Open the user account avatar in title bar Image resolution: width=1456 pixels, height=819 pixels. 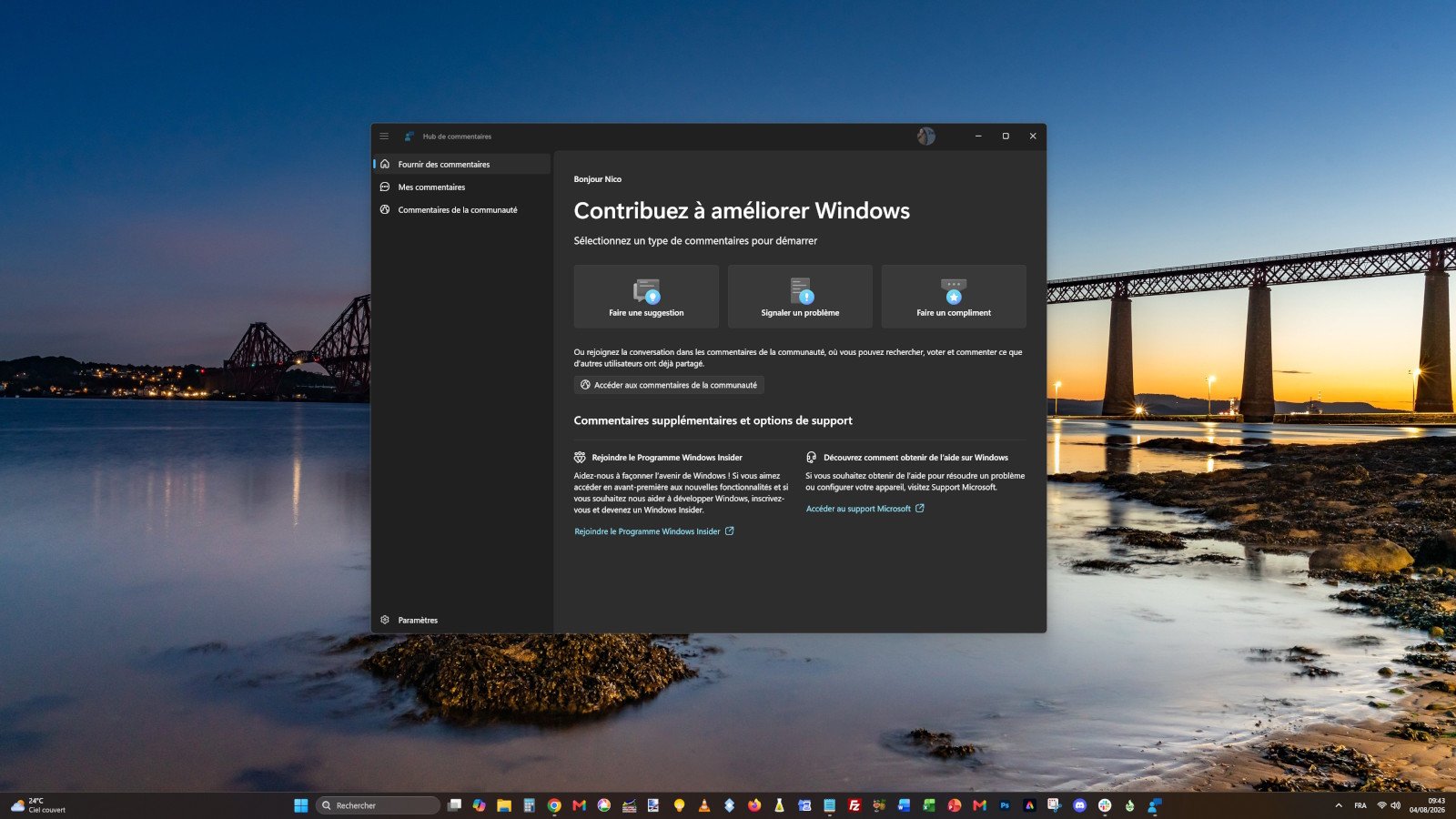(x=926, y=136)
